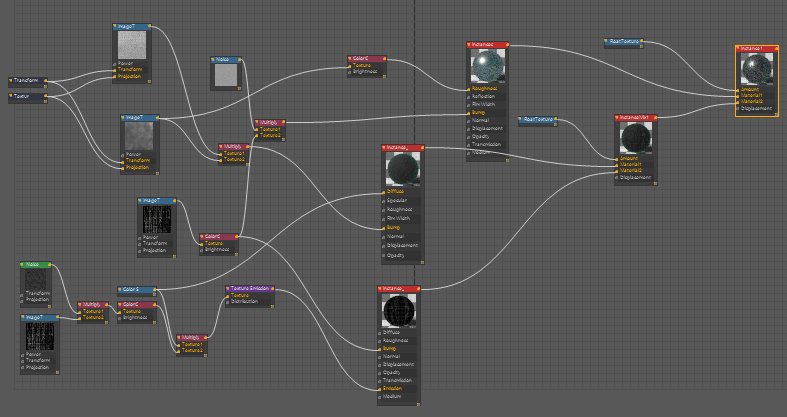Click the blue Noise node's output port
The width and height of the screenshot is (787, 417).
click(240, 59)
